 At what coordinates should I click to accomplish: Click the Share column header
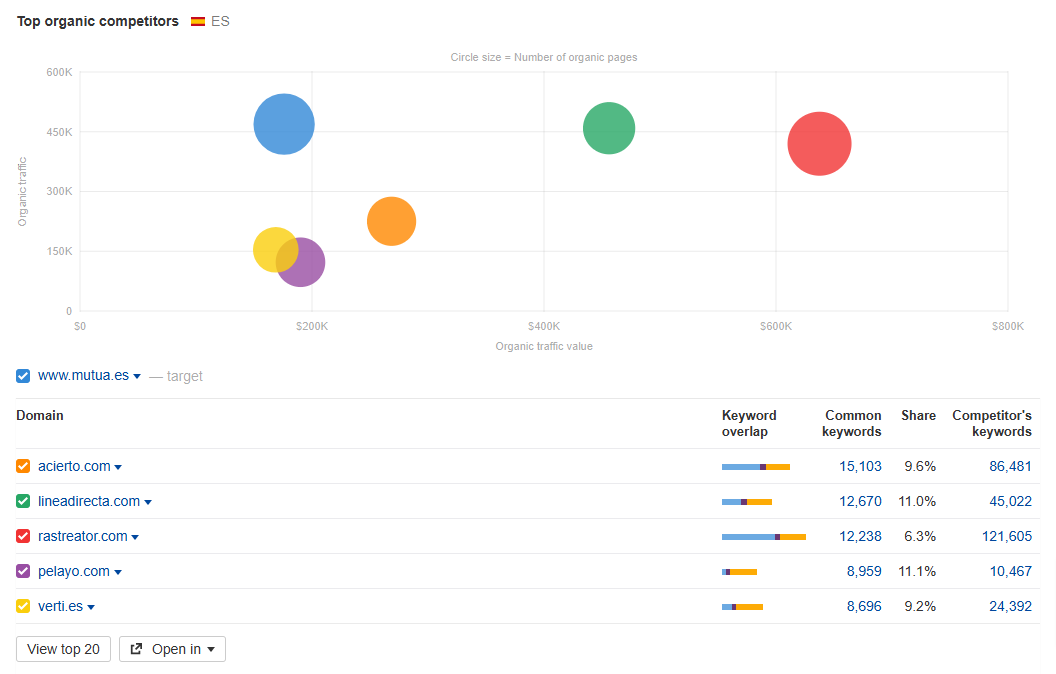(x=918, y=415)
